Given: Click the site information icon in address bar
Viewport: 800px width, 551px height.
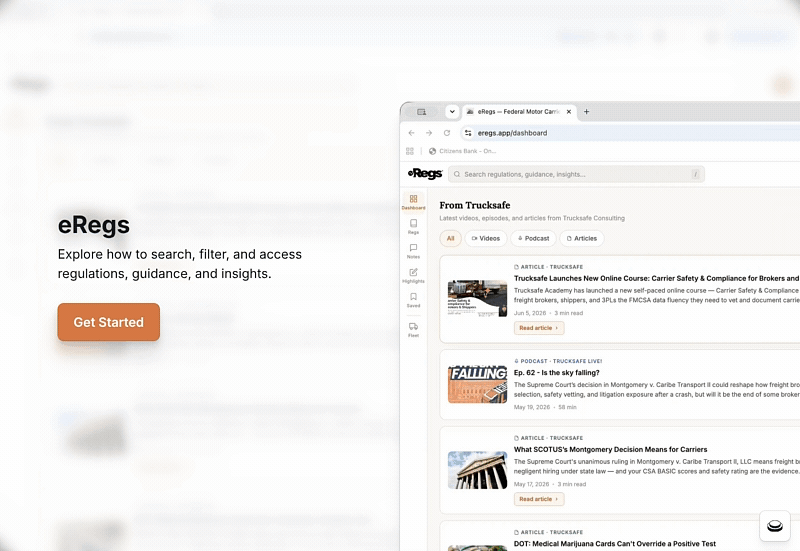Looking at the screenshot, I should [x=468, y=133].
